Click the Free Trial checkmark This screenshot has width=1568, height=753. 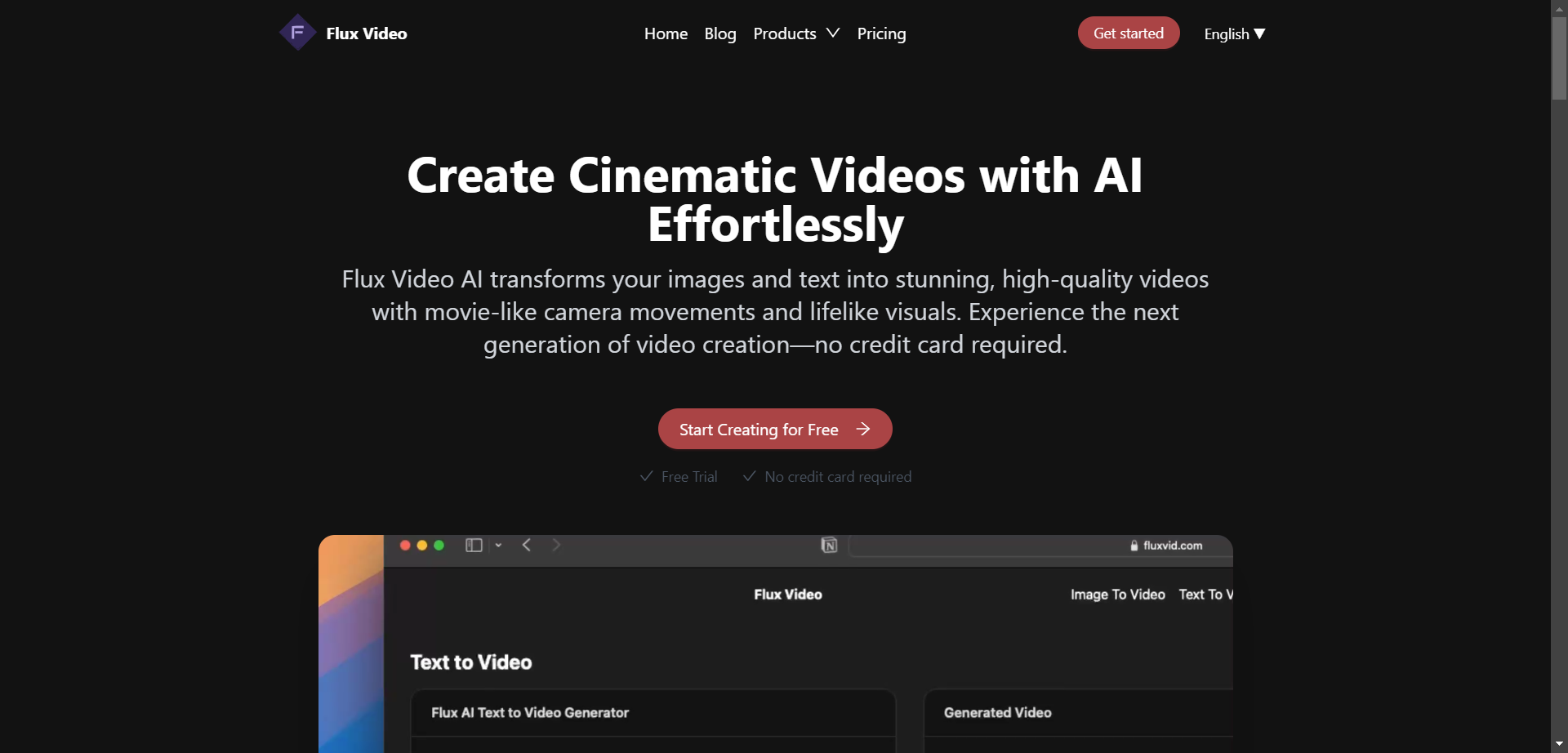coord(647,476)
